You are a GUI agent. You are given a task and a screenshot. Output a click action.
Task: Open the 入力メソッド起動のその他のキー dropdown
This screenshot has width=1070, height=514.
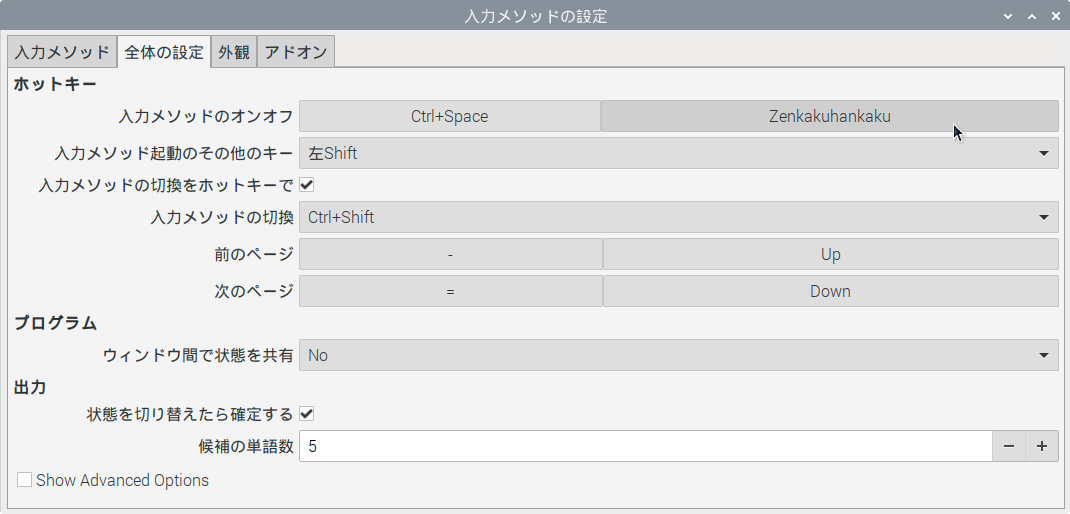click(678, 153)
